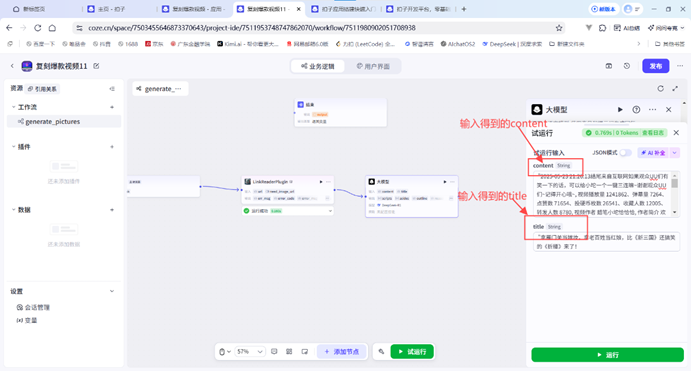Click the 发布 publish button
This screenshot has width=691, height=371.
(x=655, y=66)
